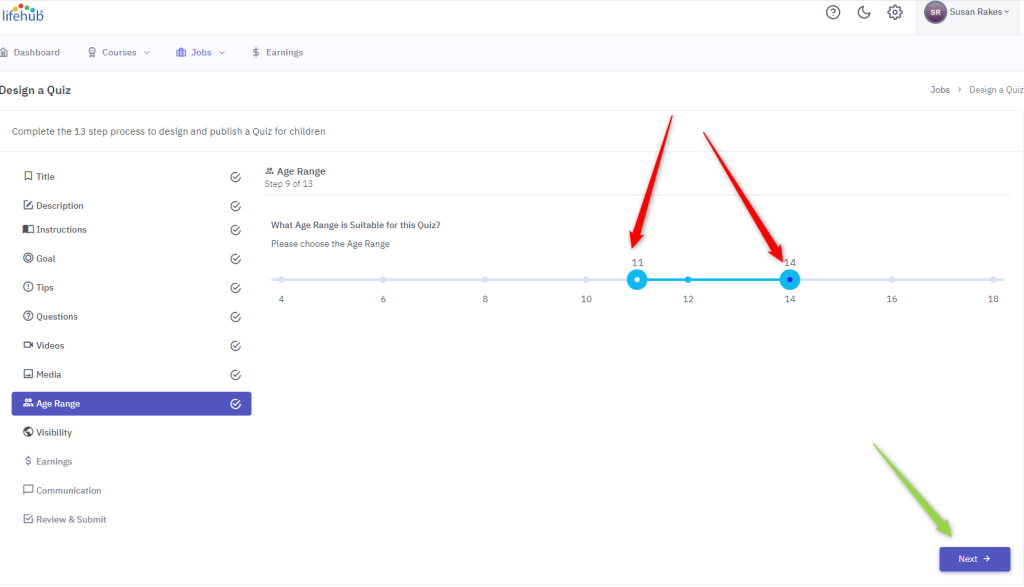Click the briefcase icon beside Jobs

(181, 52)
